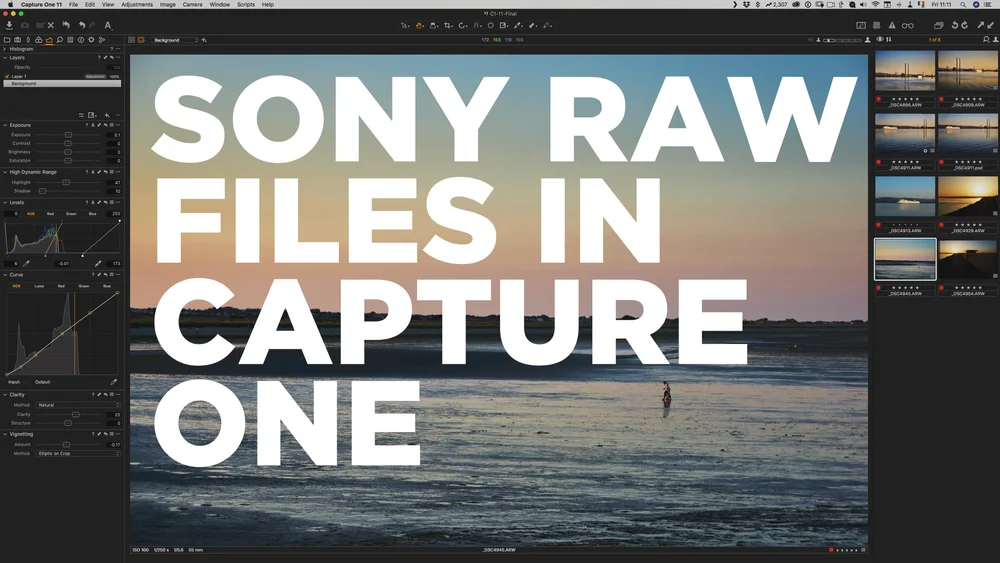Select the White Balance picker tool
This screenshot has height=563, width=1000.
tap(518, 26)
